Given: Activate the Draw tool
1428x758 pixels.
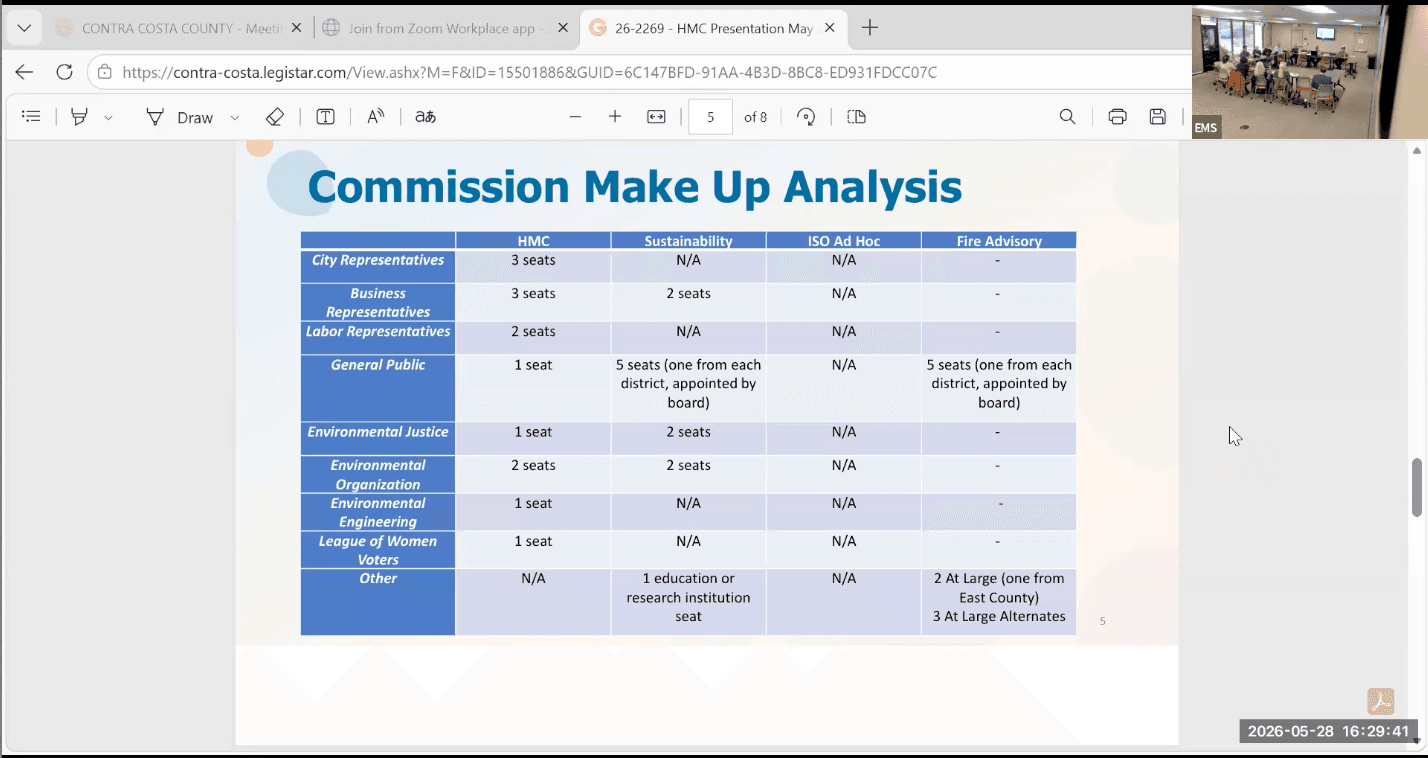Looking at the screenshot, I should [180, 117].
